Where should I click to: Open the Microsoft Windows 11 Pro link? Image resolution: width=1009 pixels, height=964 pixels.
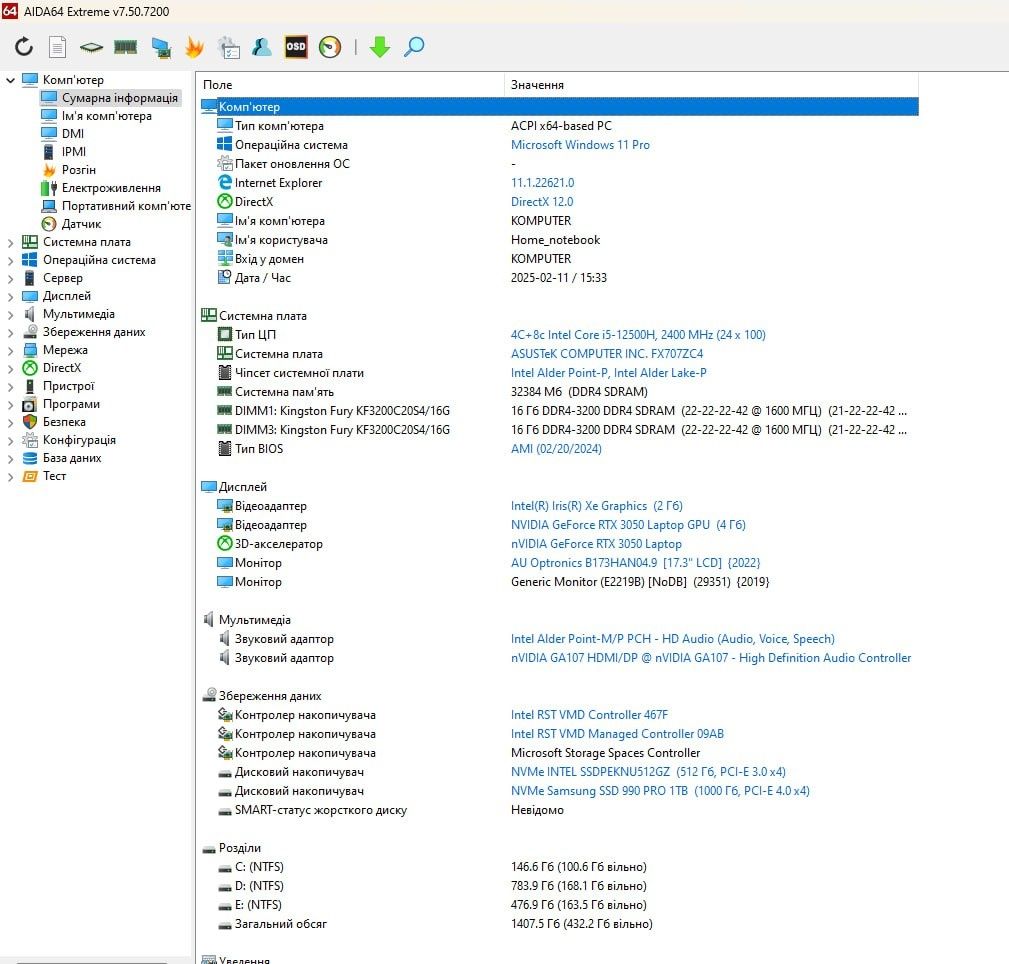pos(580,145)
